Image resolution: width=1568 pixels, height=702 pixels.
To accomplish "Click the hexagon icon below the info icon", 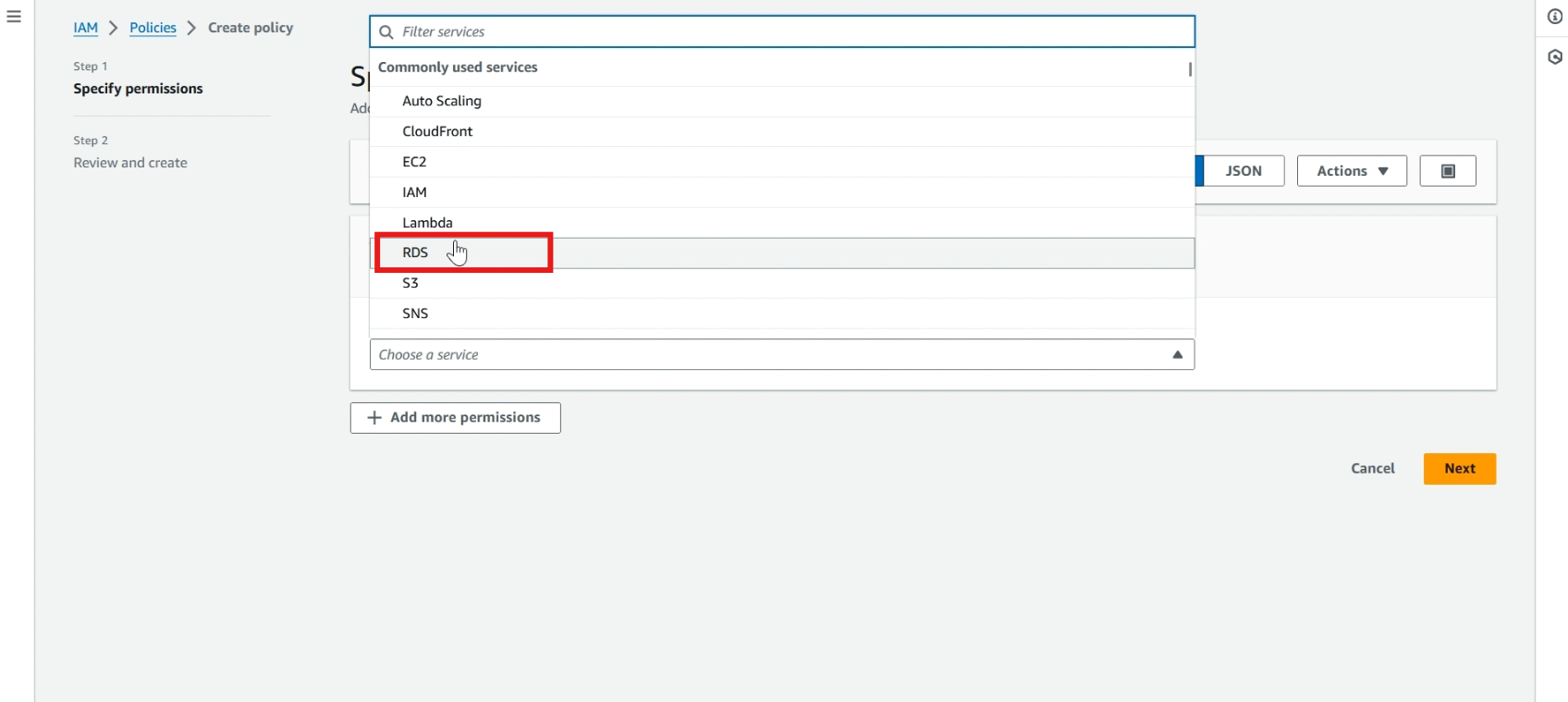I will tap(1555, 57).
